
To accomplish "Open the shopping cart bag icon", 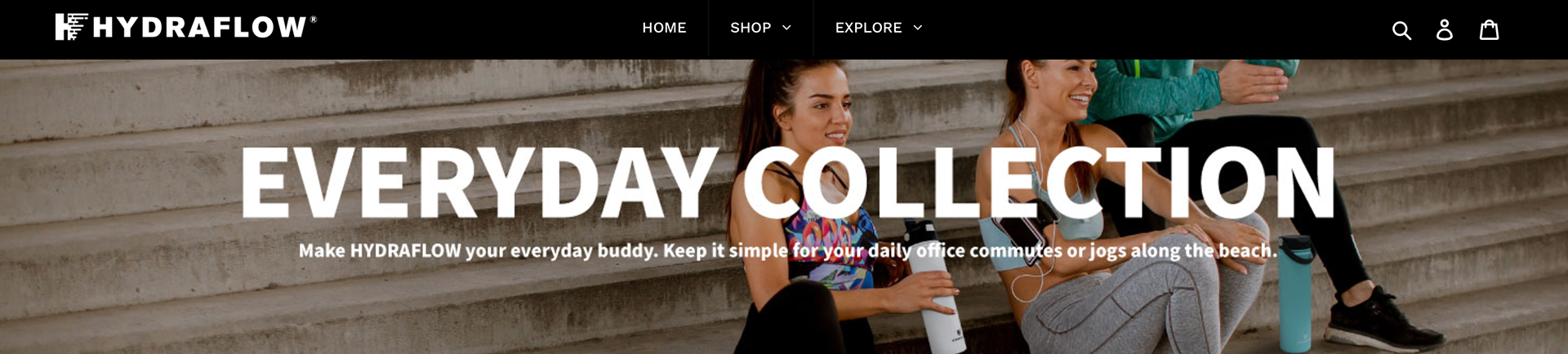I will click(x=1490, y=30).
